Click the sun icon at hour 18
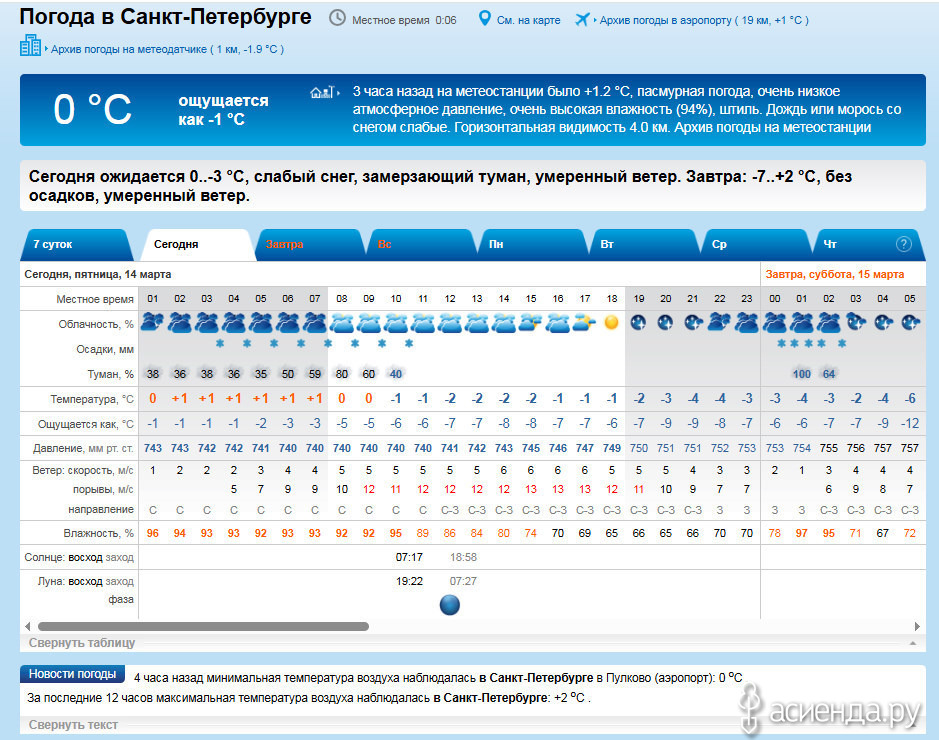The height and width of the screenshot is (740, 939). pos(611,322)
